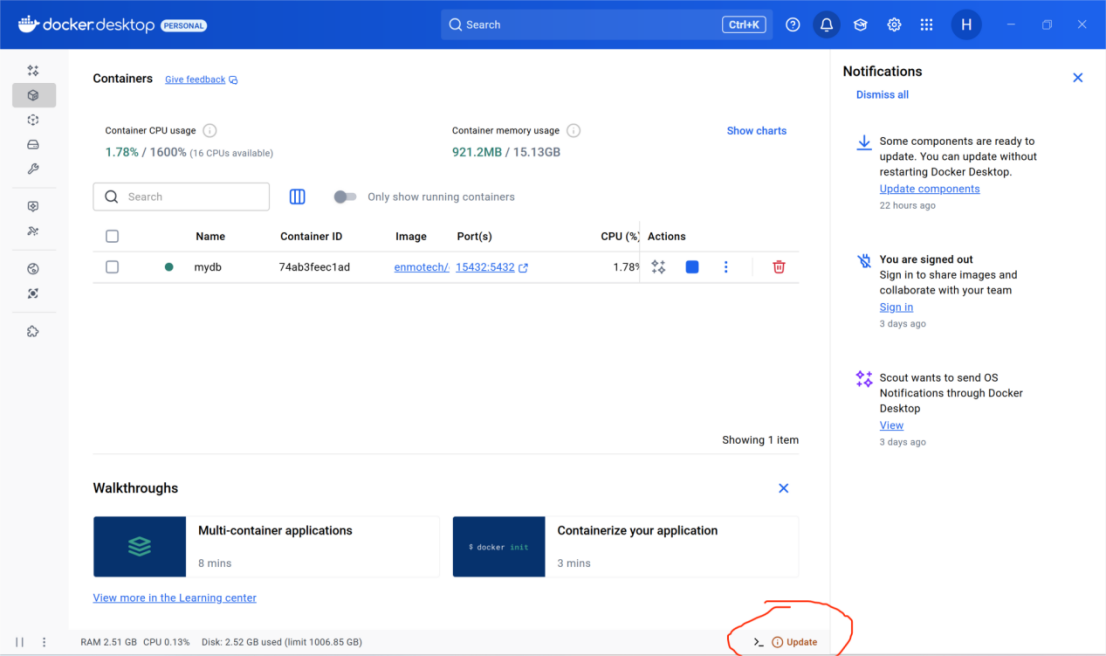
Task: Click the top header Search bar
Action: pos(607,25)
